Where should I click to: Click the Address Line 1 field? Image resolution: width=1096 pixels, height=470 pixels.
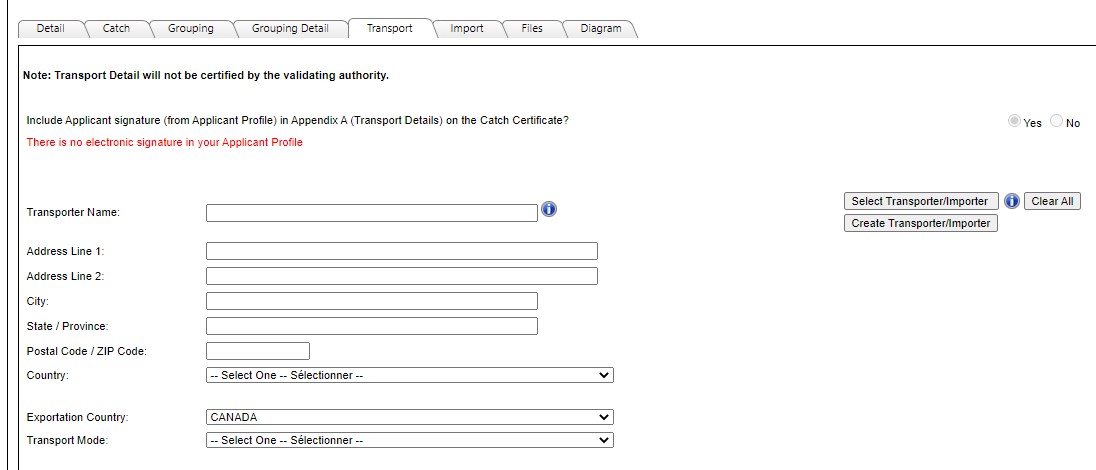(402, 251)
